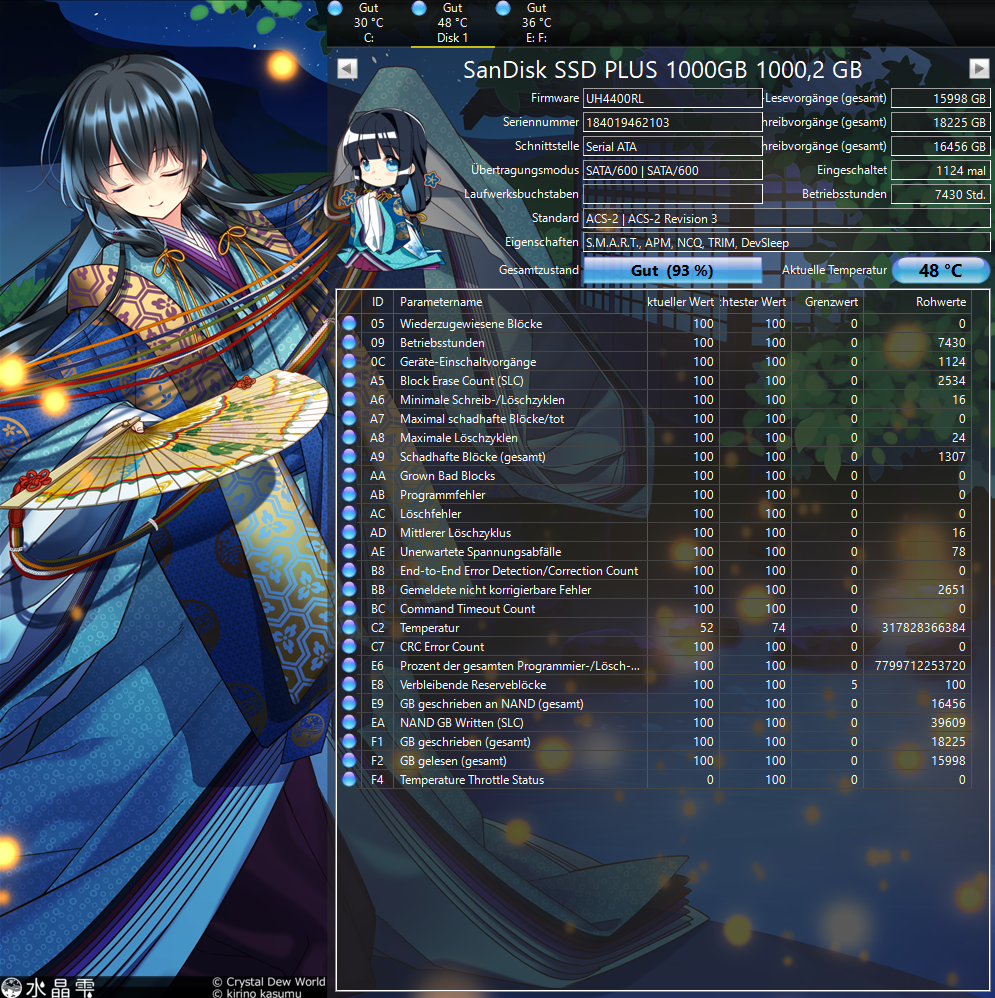Click the status orb for GB gelesen (gesamt)
Image resolution: width=995 pixels, height=998 pixels.
pos(349,761)
